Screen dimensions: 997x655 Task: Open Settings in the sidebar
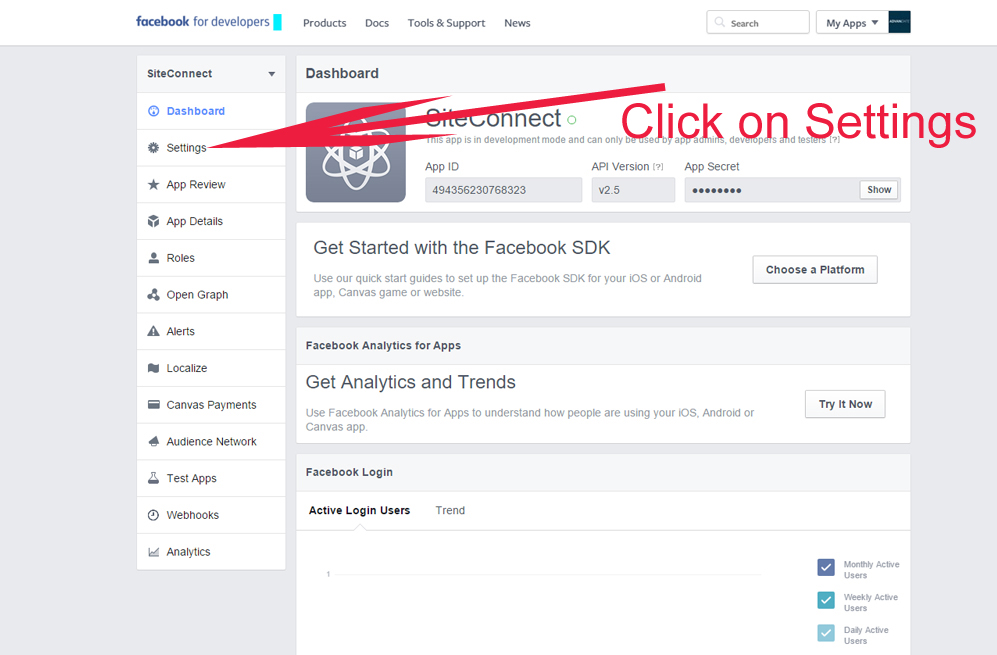click(x=211, y=148)
